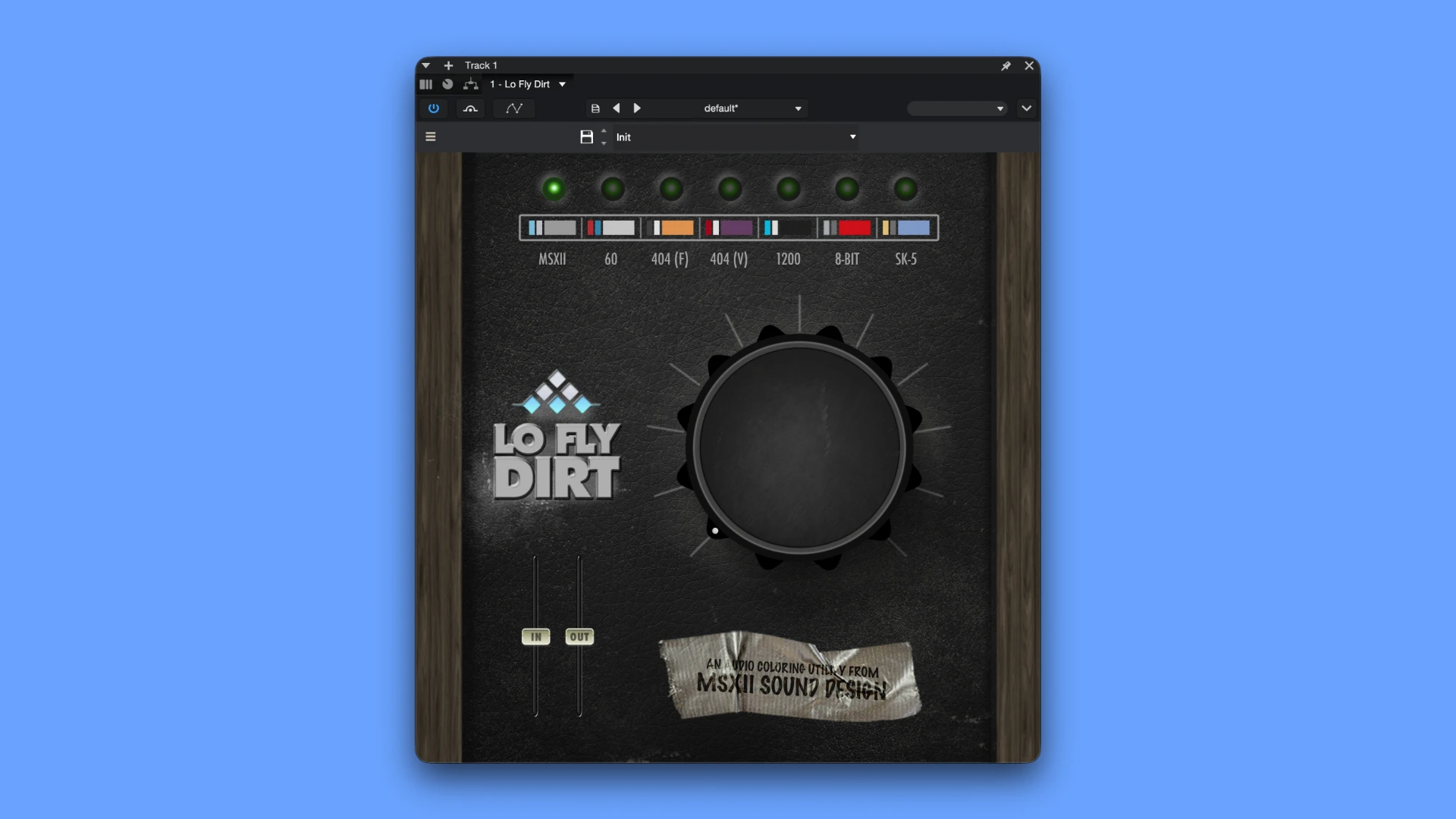Viewport: 1456px width, 819px height.
Task: Click the channel editor bars icon
Action: coord(426,84)
